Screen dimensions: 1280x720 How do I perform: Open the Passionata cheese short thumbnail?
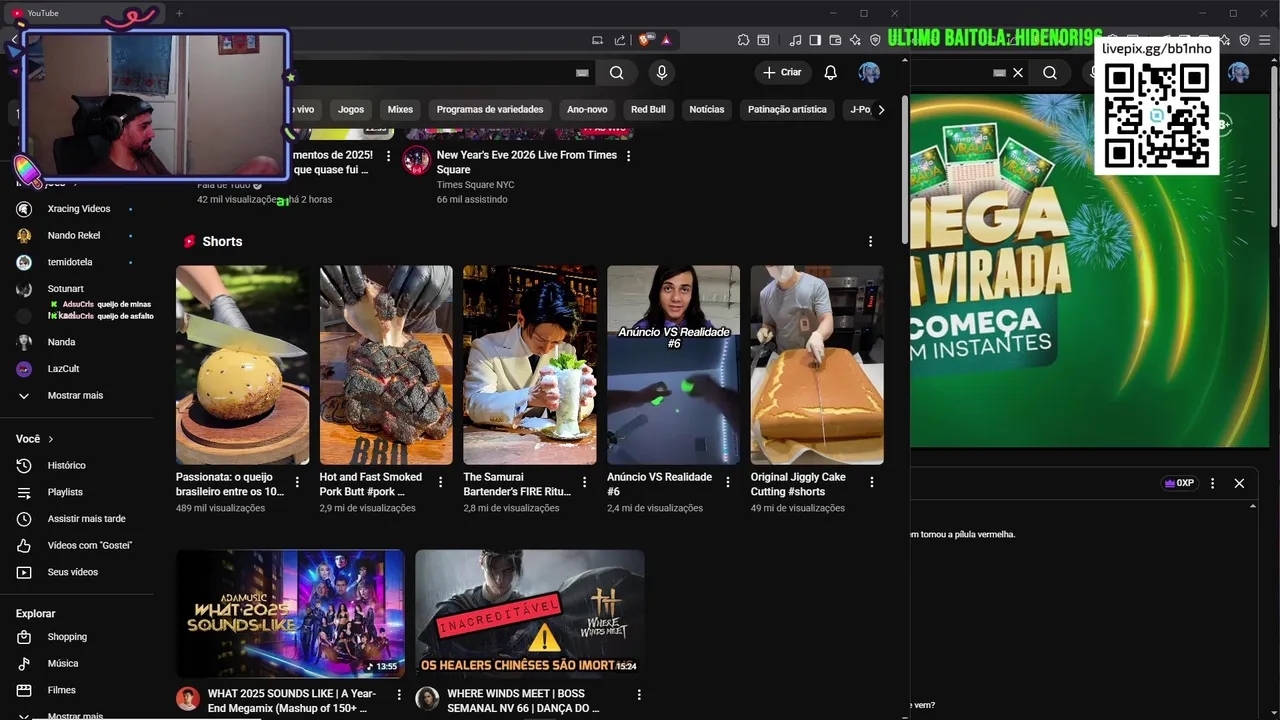pyautogui.click(x=243, y=365)
